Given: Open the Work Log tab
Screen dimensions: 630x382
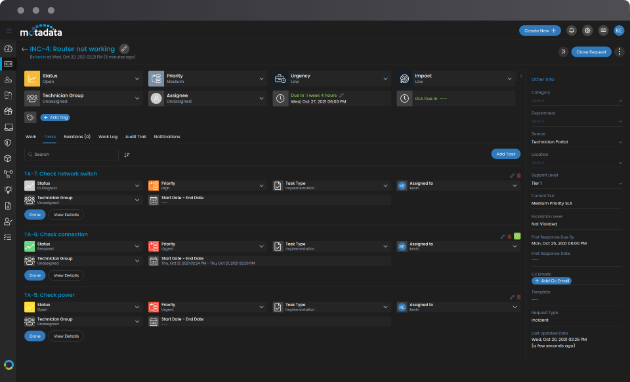Looking at the screenshot, I should click(x=108, y=137).
